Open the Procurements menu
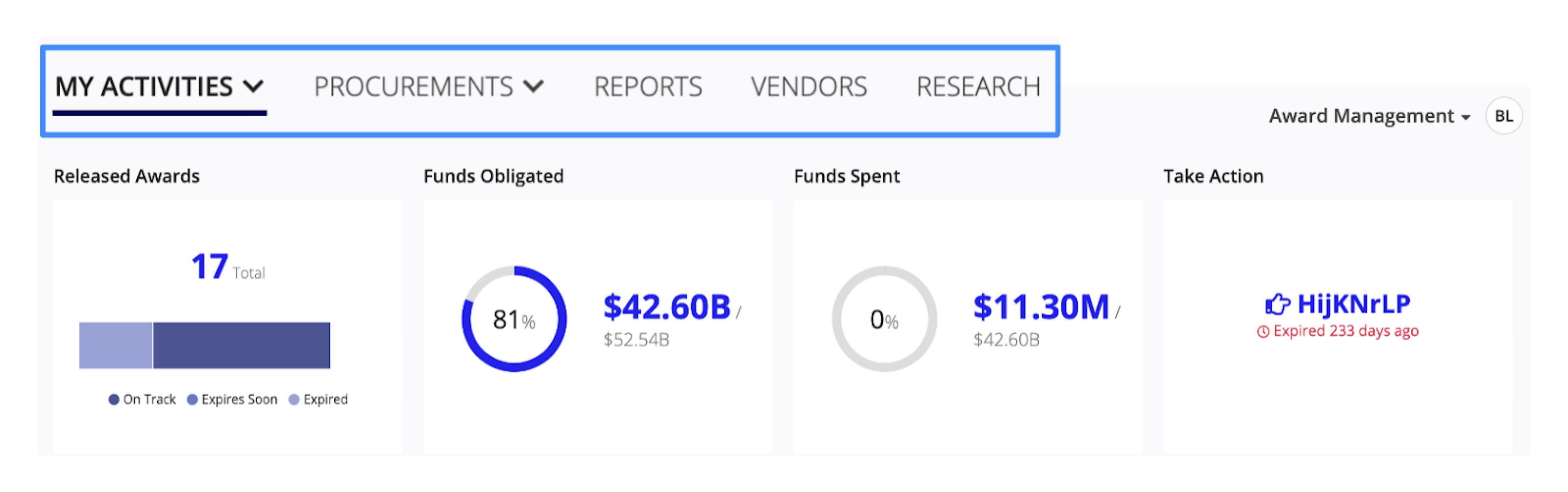Image resolution: width=1568 pixels, height=492 pixels. click(429, 87)
